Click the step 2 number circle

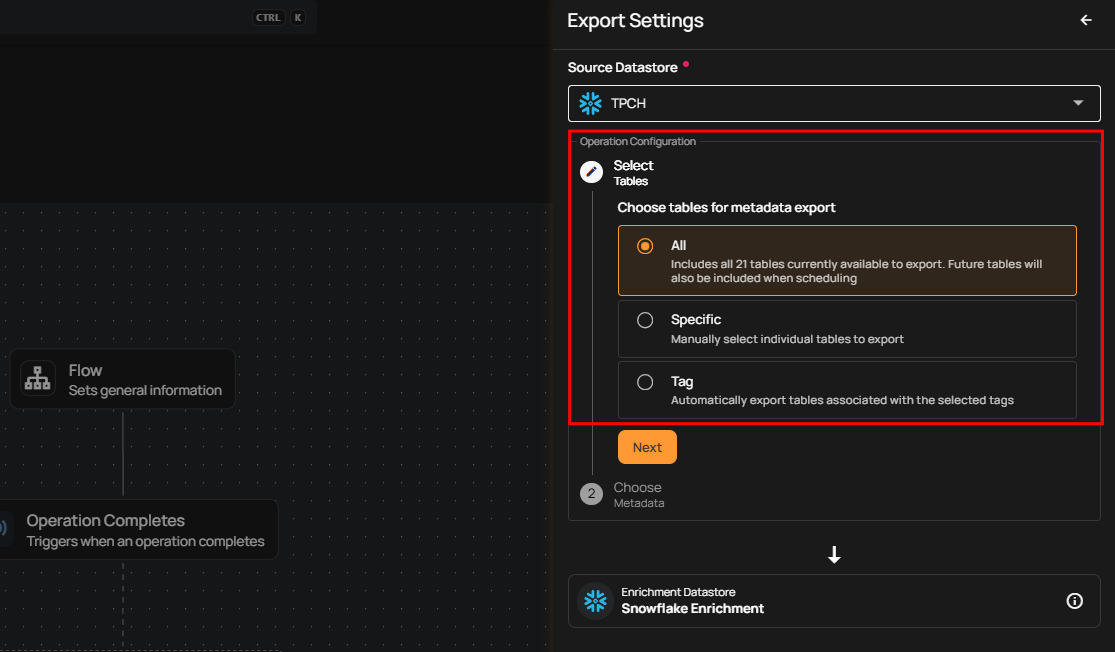click(591, 494)
